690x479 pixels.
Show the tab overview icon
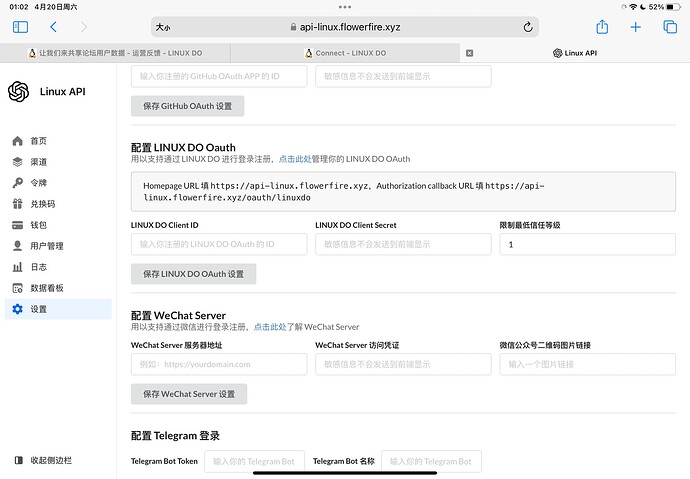pyautogui.click(x=670, y=27)
